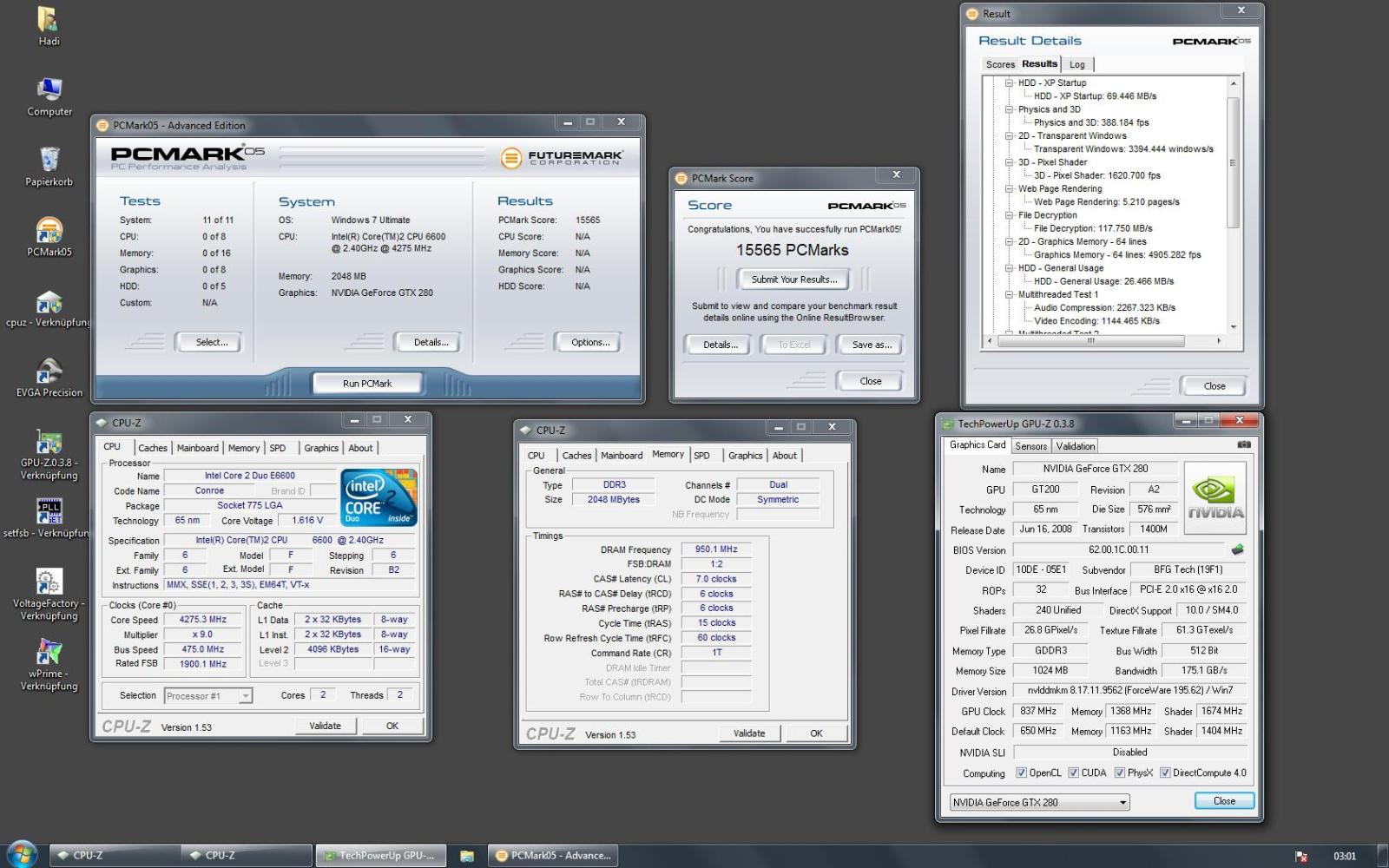Switch to PCMark05 taskbar button
The width and height of the screenshot is (1389, 868).
pos(554,855)
